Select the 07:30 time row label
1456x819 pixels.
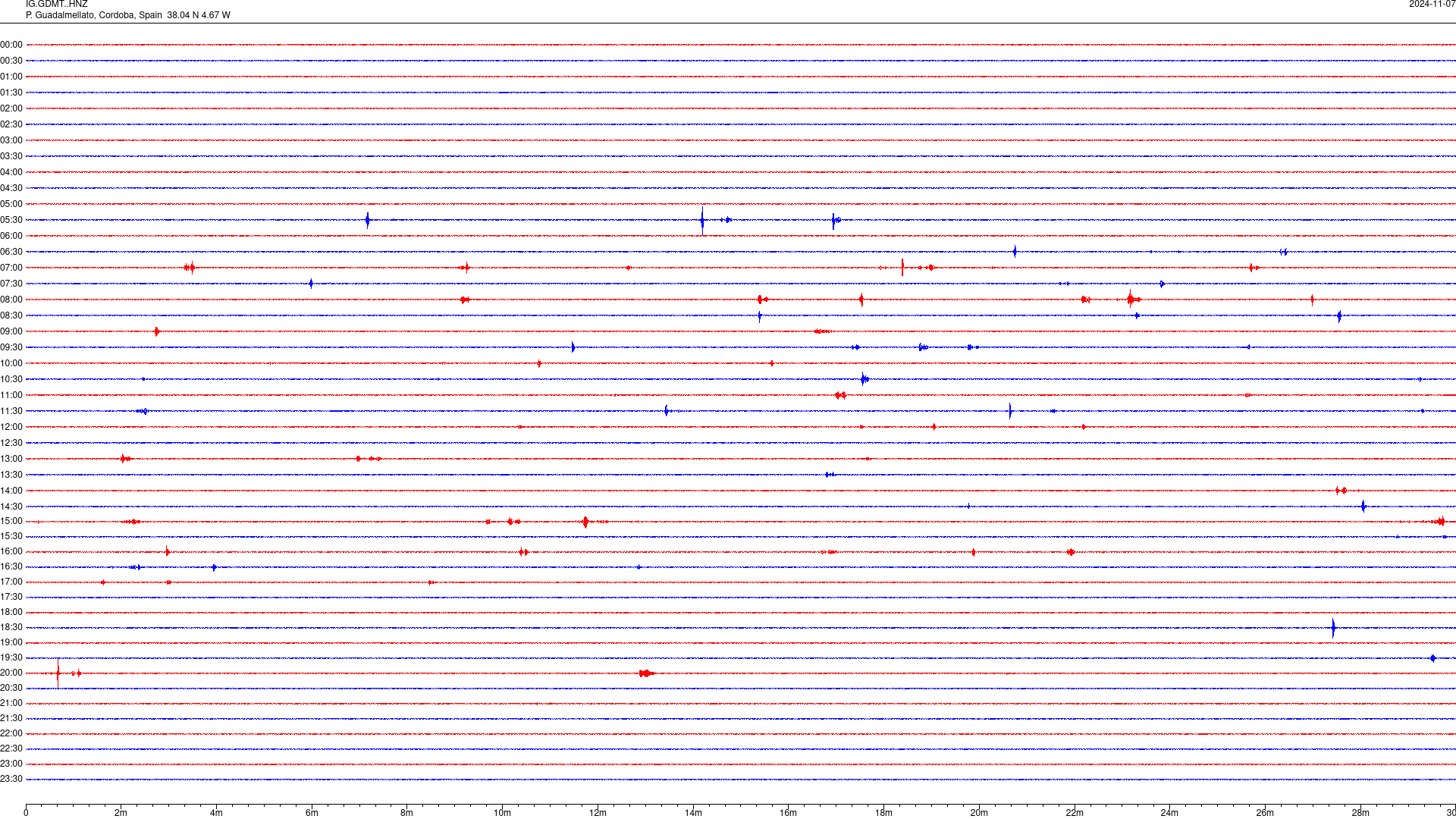pos(11,284)
